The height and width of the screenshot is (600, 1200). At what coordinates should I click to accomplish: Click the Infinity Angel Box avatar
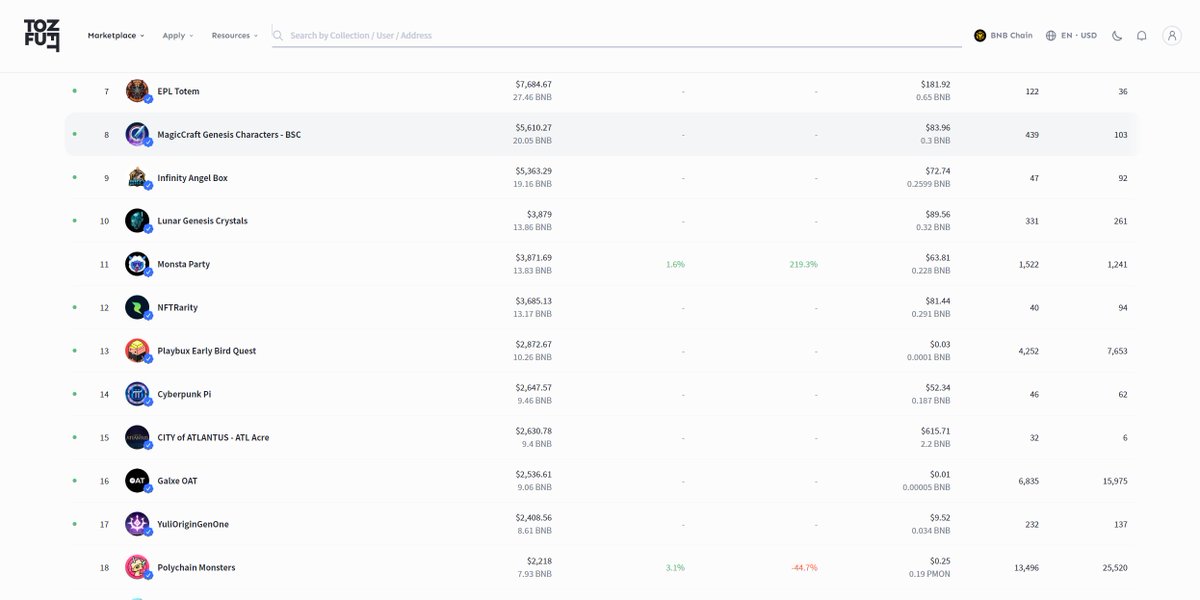point(138,178)
